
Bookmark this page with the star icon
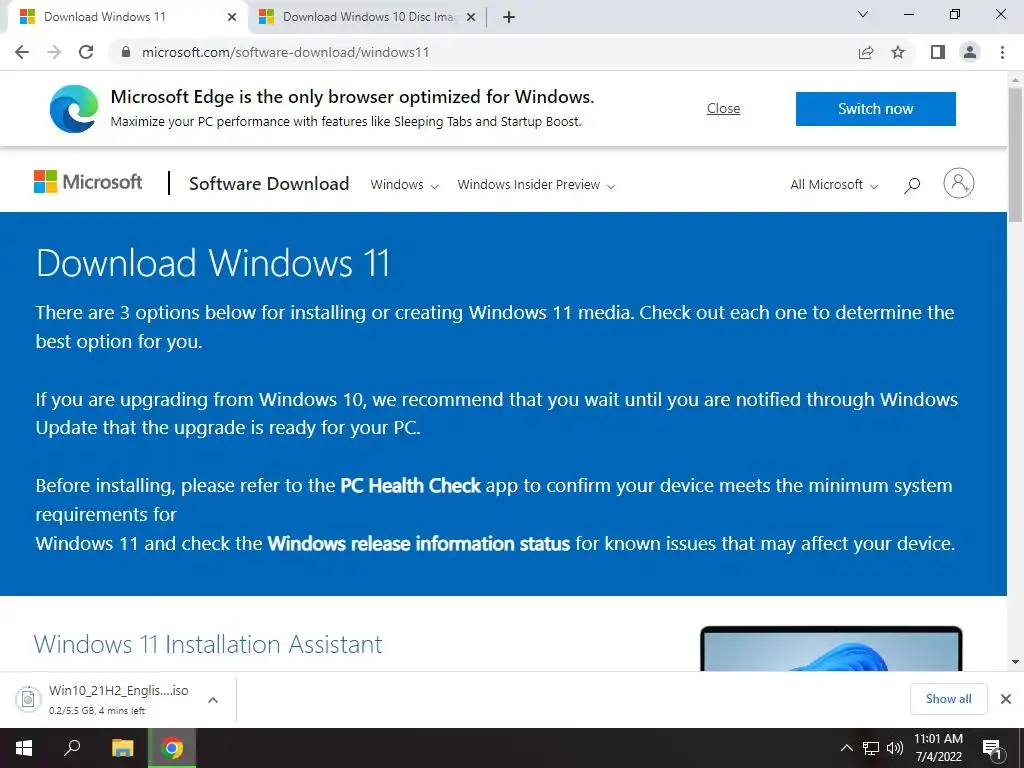point(898,52)
